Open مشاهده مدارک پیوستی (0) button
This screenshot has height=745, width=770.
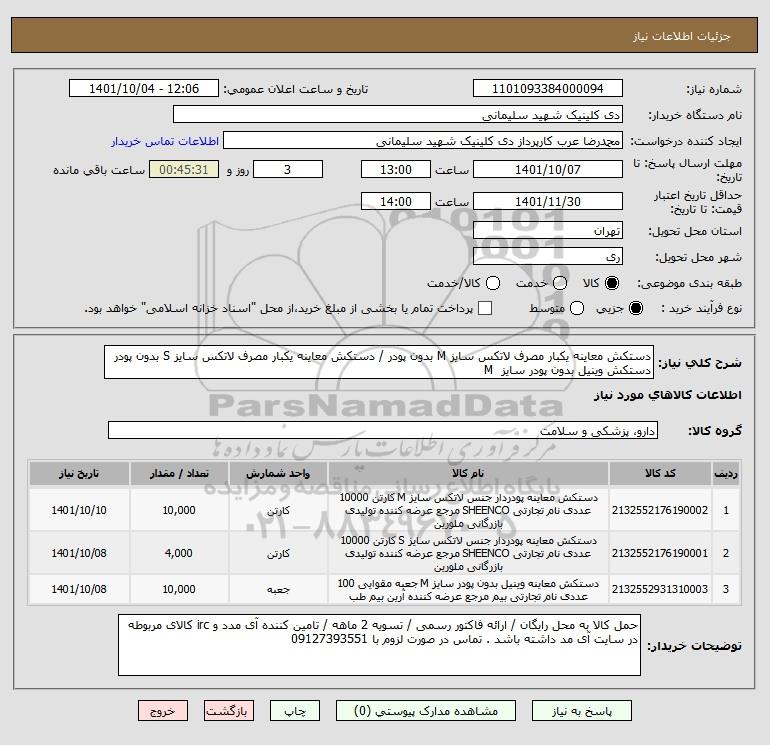(x=426, y=711)
